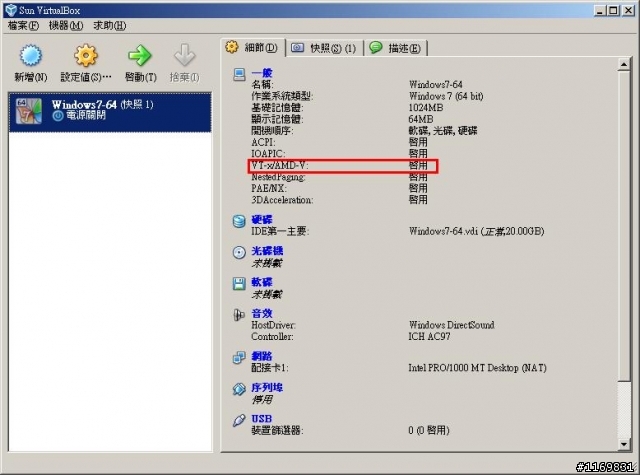Click the 基礎記憶體 base memory label
640x475 pixels.
(278, 108)
